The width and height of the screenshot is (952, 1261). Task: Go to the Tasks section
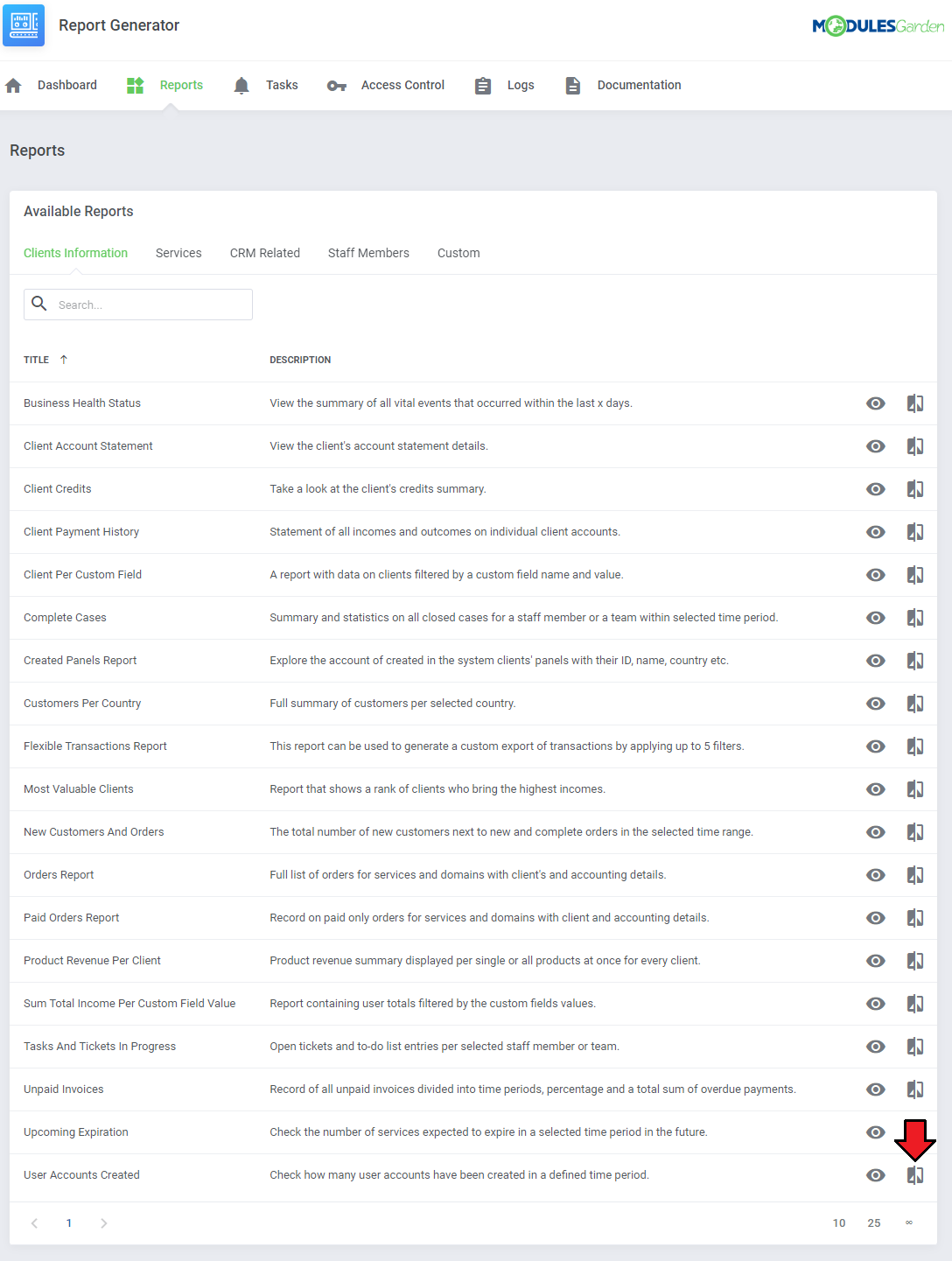[x=266, y=85]
